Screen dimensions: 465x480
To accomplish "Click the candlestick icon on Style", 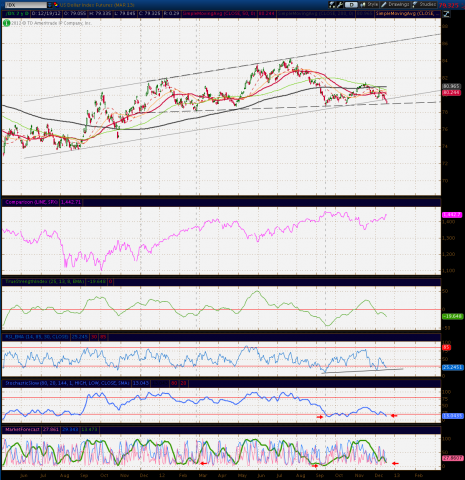I will tap(363, 5).
